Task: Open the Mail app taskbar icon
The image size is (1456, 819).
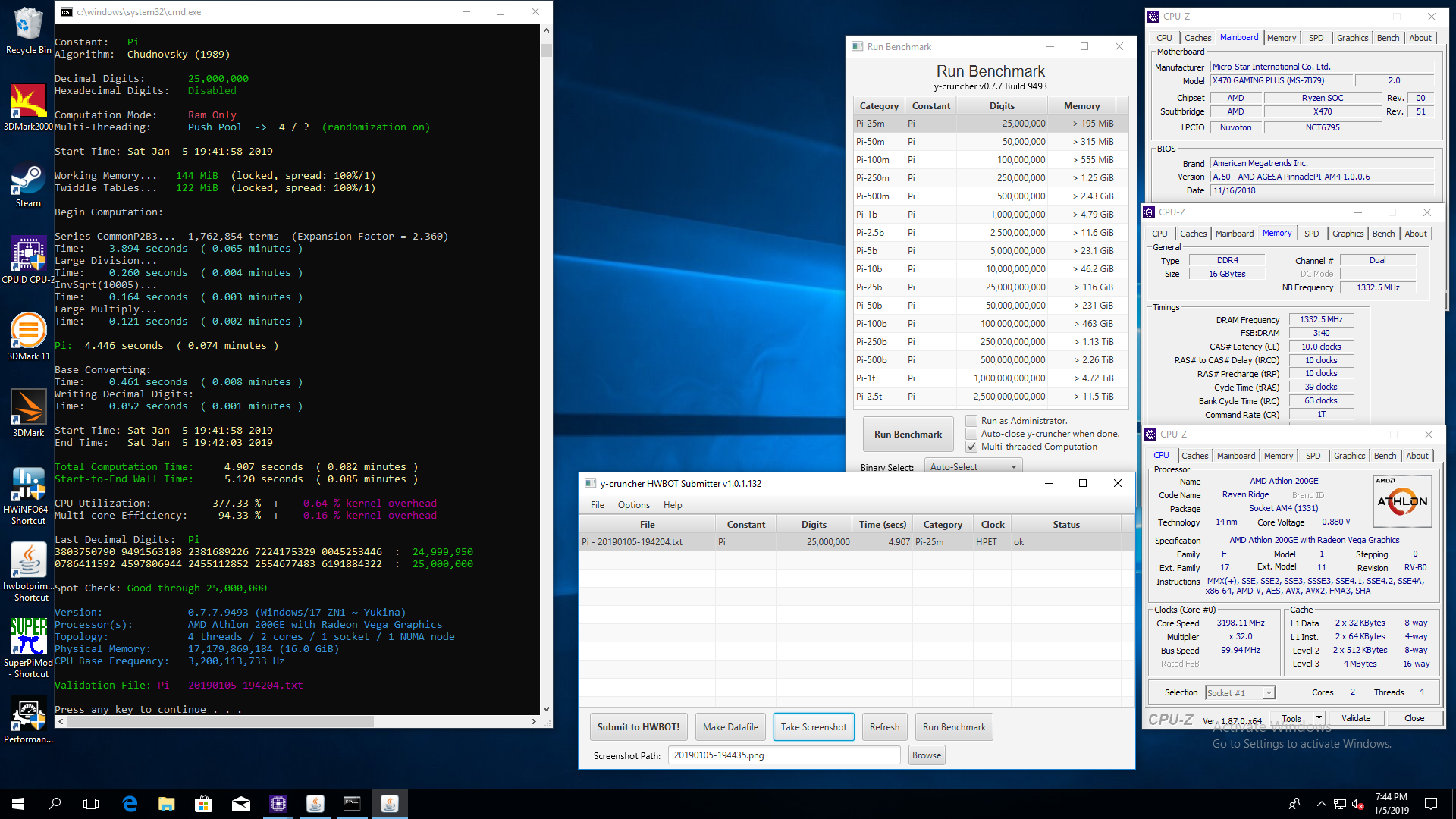Action: coord(240,804)
